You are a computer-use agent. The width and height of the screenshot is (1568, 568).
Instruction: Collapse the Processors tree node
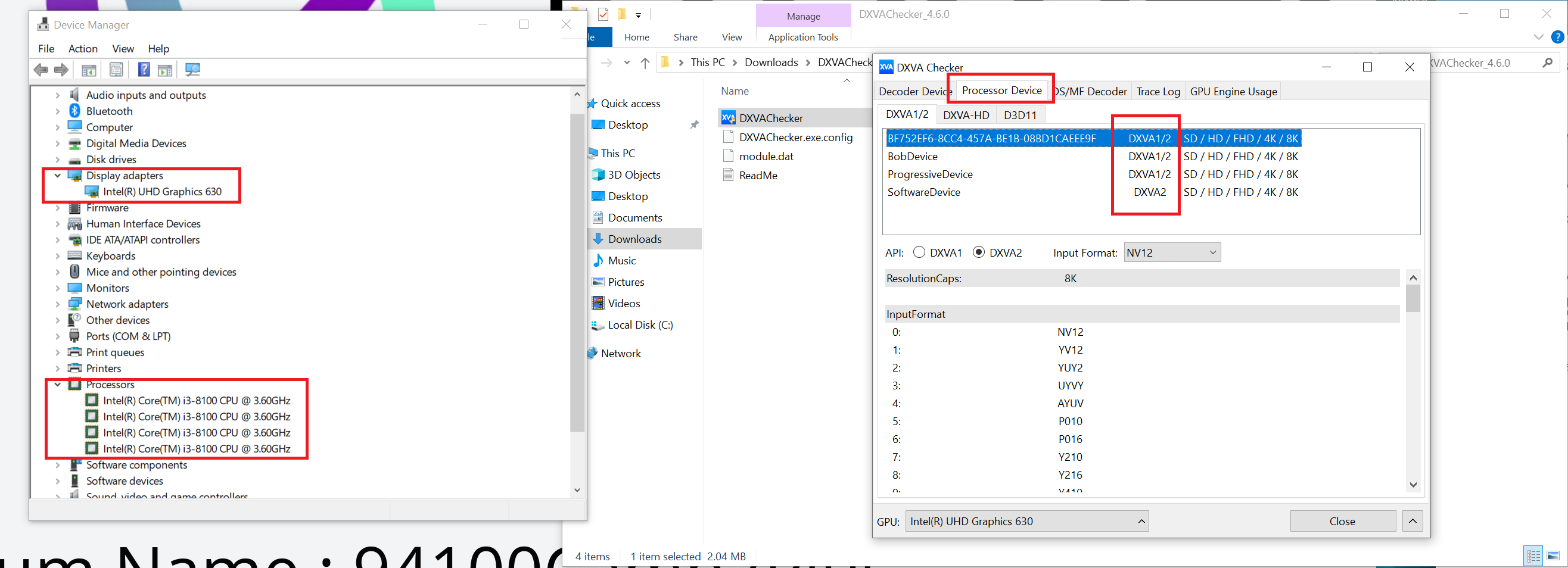tap(58, 385)
